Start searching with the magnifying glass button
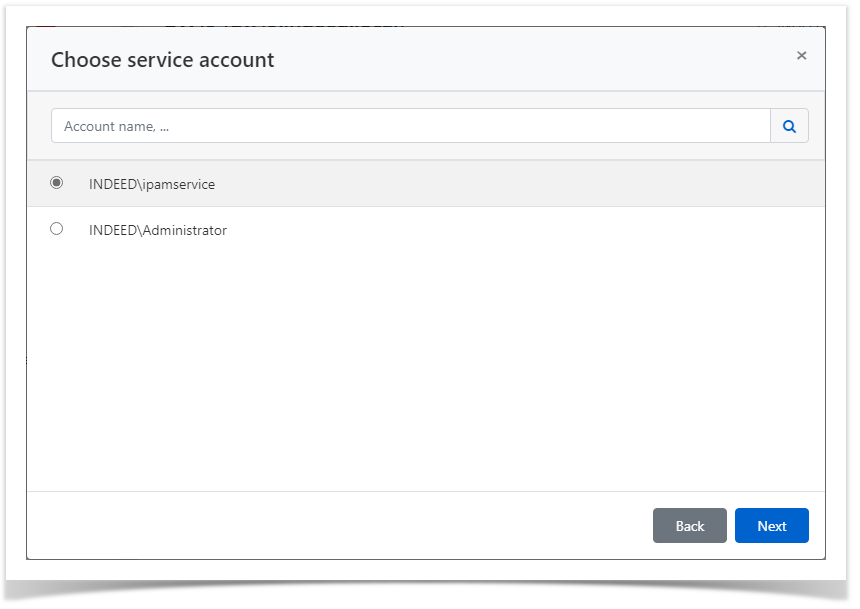The width and height of the screenshot is (860, 609). (789, 125)
